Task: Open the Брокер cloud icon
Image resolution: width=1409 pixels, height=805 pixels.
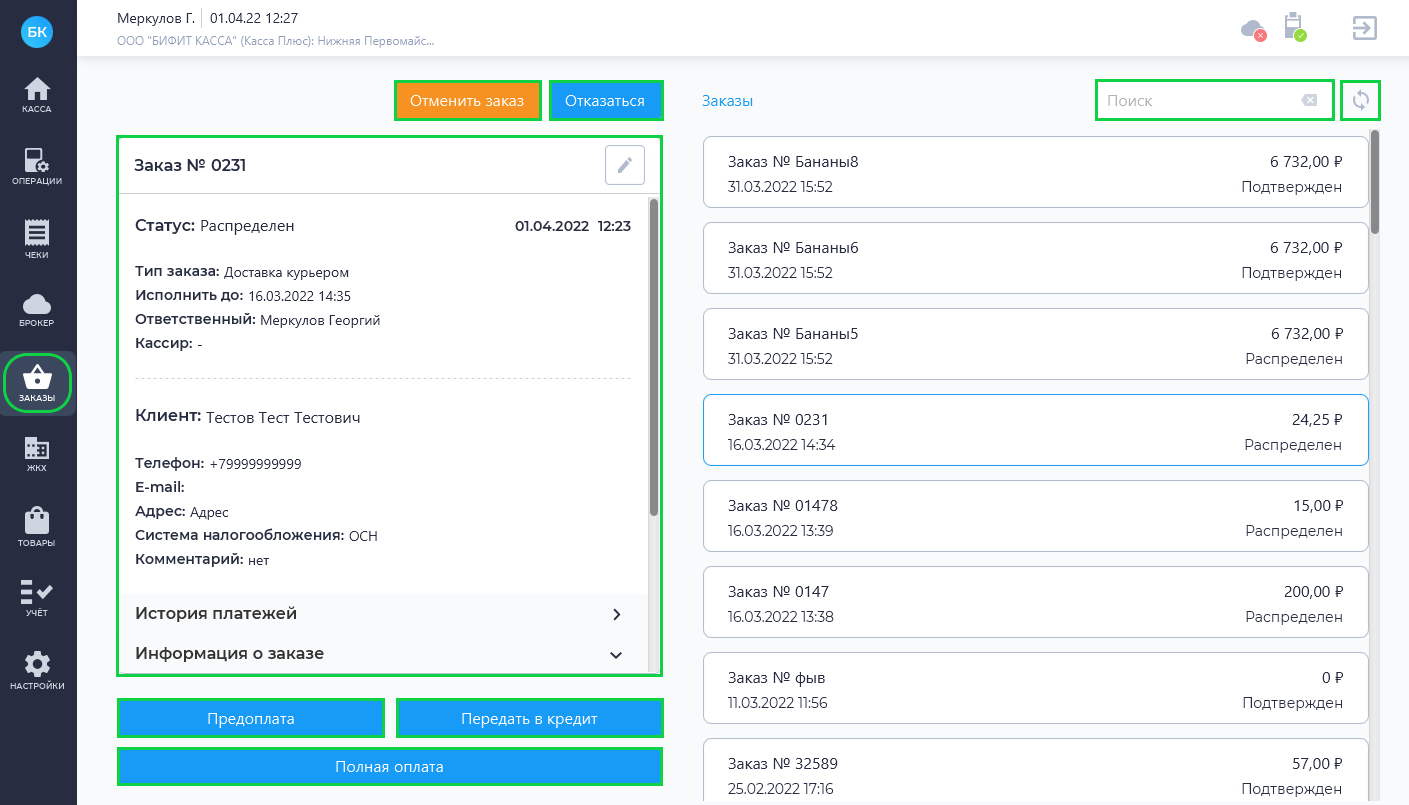Action: click(x=37, y=310)
